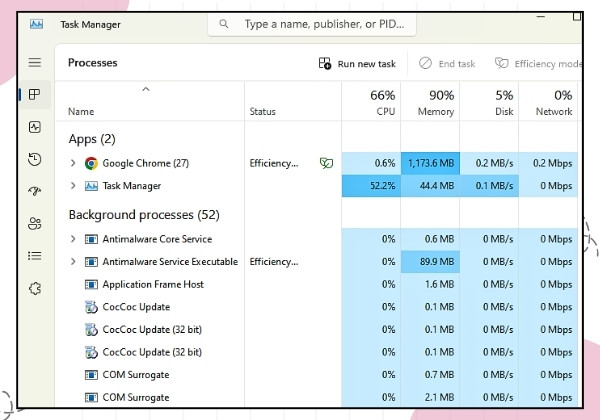Image resolution: width=600 pixels, height=420 pixels.
Task: Click Chrome's 0.6% CPU value
Action: (385, 163)
